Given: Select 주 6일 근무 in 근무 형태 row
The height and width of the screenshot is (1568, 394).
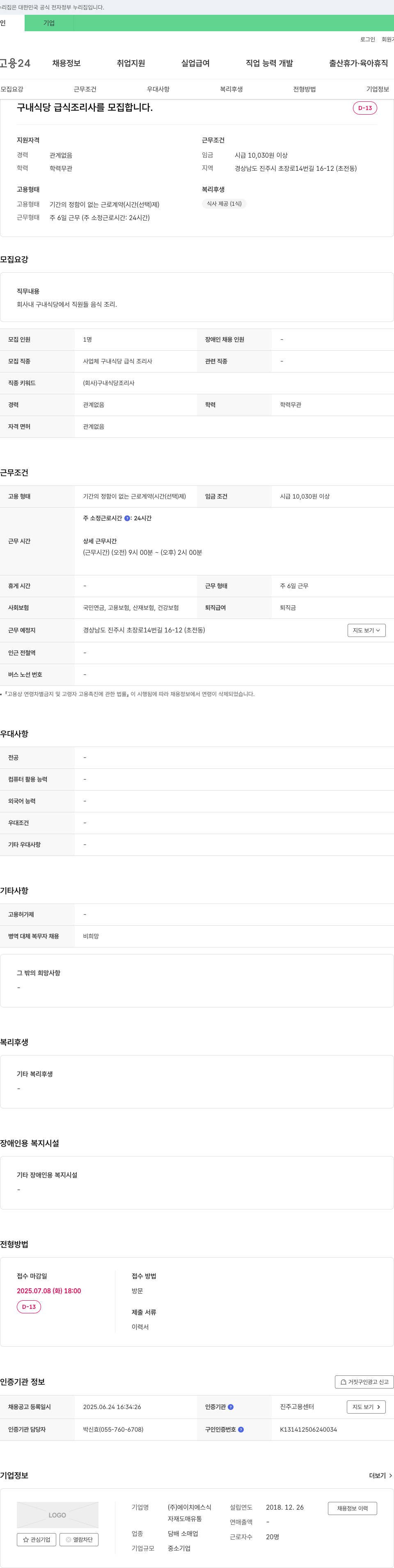Looking at the screenshot, I should (294, 586).
